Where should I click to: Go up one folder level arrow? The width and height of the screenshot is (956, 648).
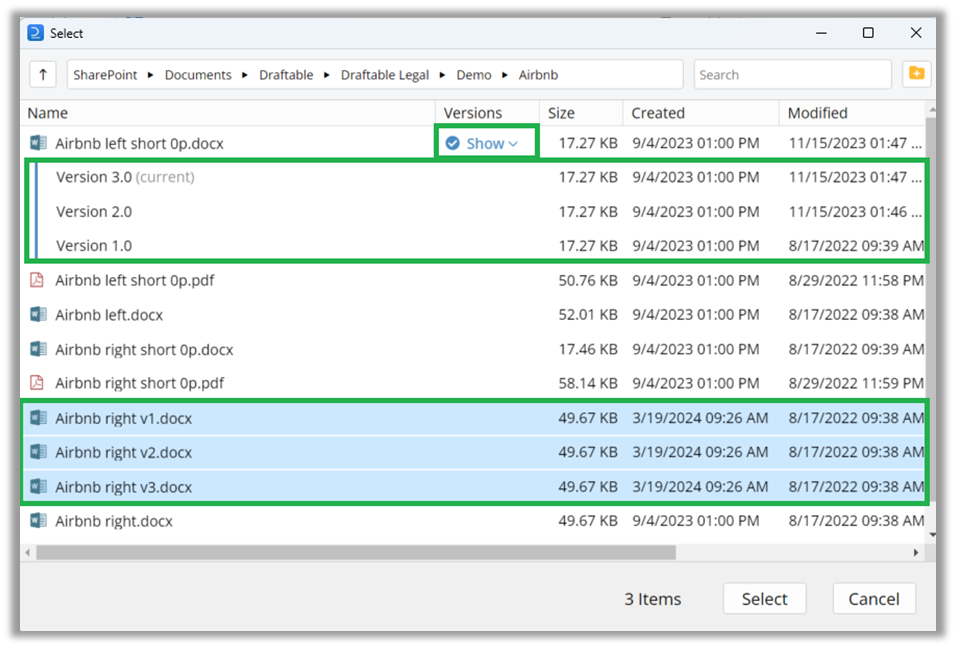pos(43,75)
